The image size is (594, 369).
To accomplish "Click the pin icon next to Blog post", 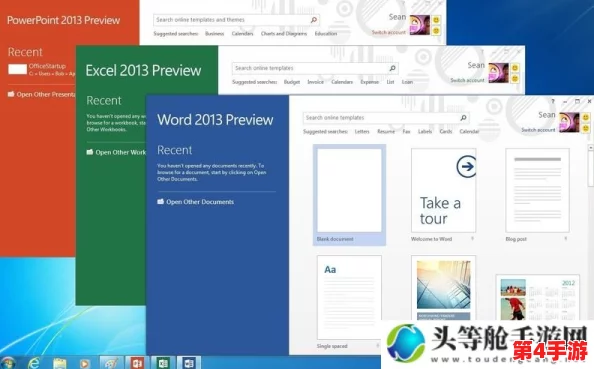I will click(x=566, y=239).
